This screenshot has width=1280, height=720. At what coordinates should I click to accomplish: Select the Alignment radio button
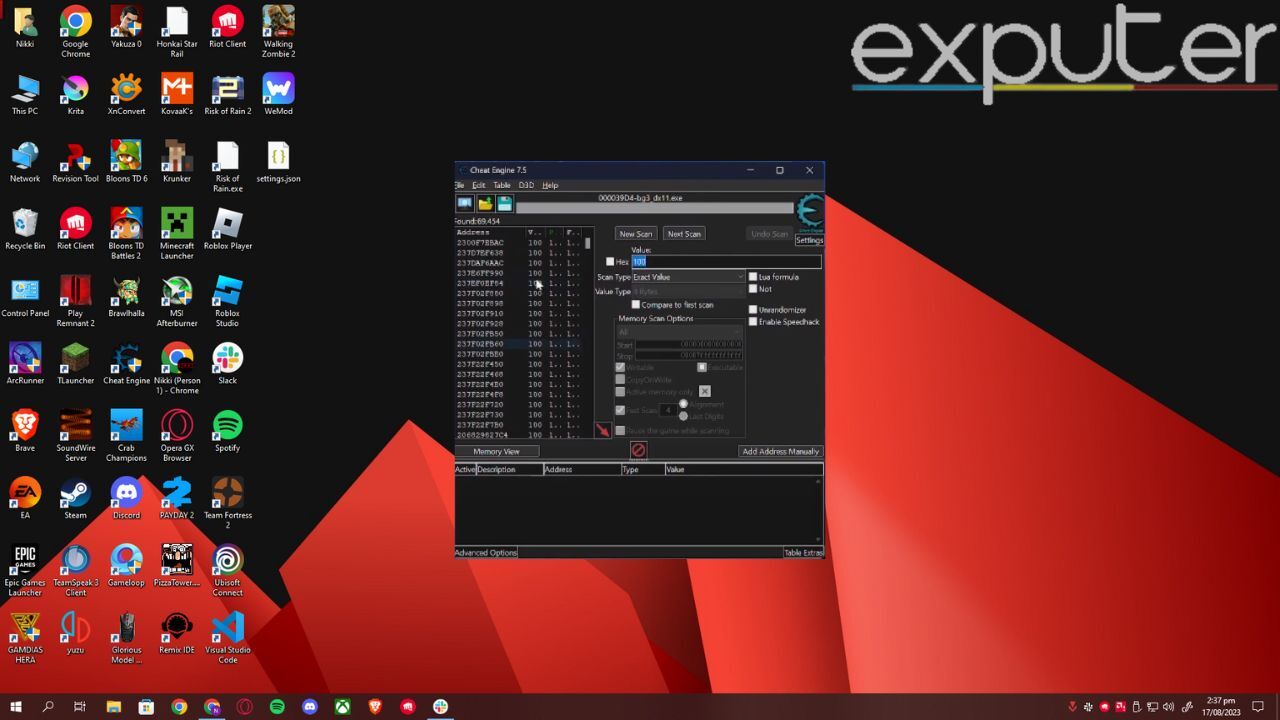[684, 404]
